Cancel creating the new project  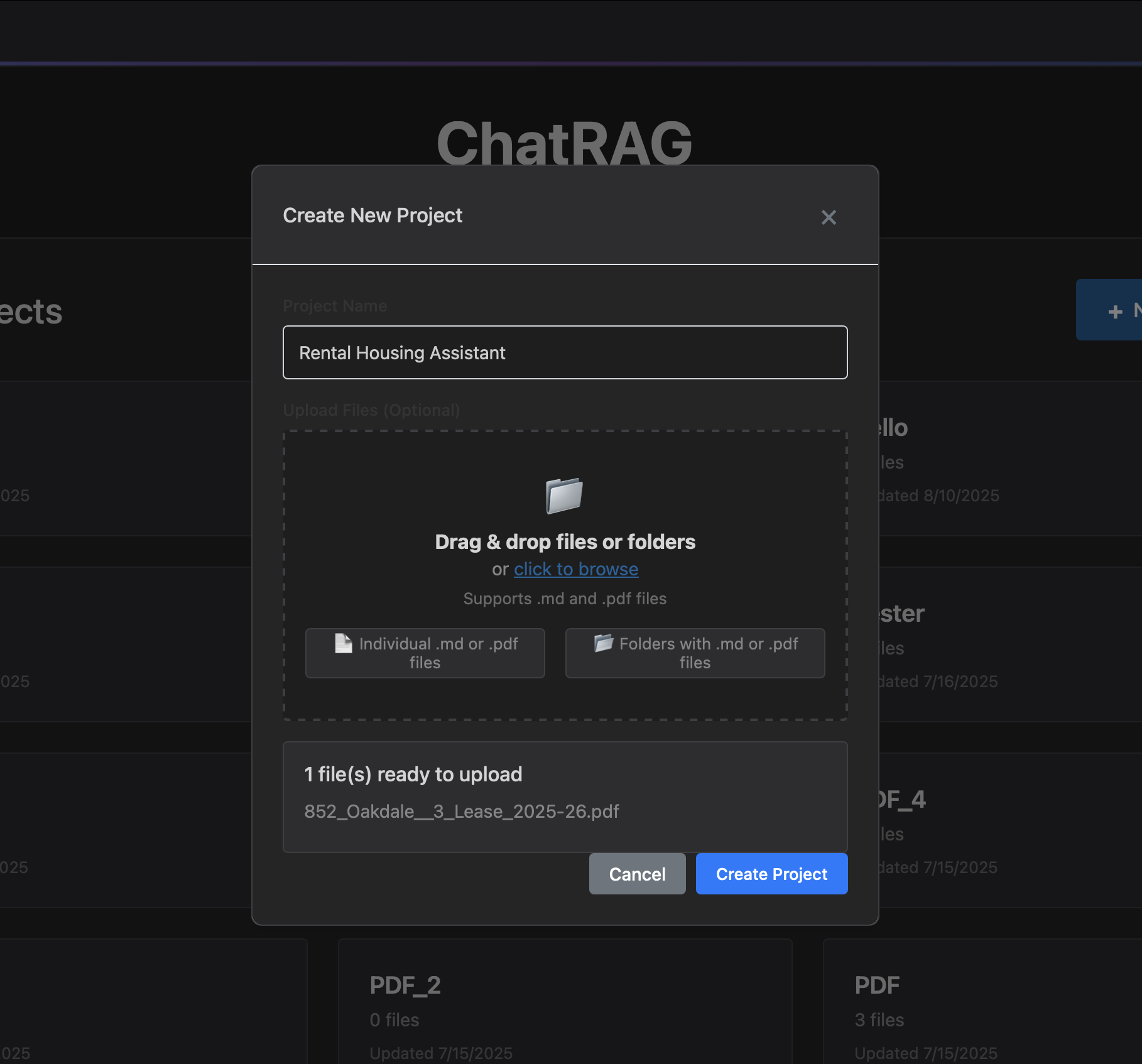637,874
